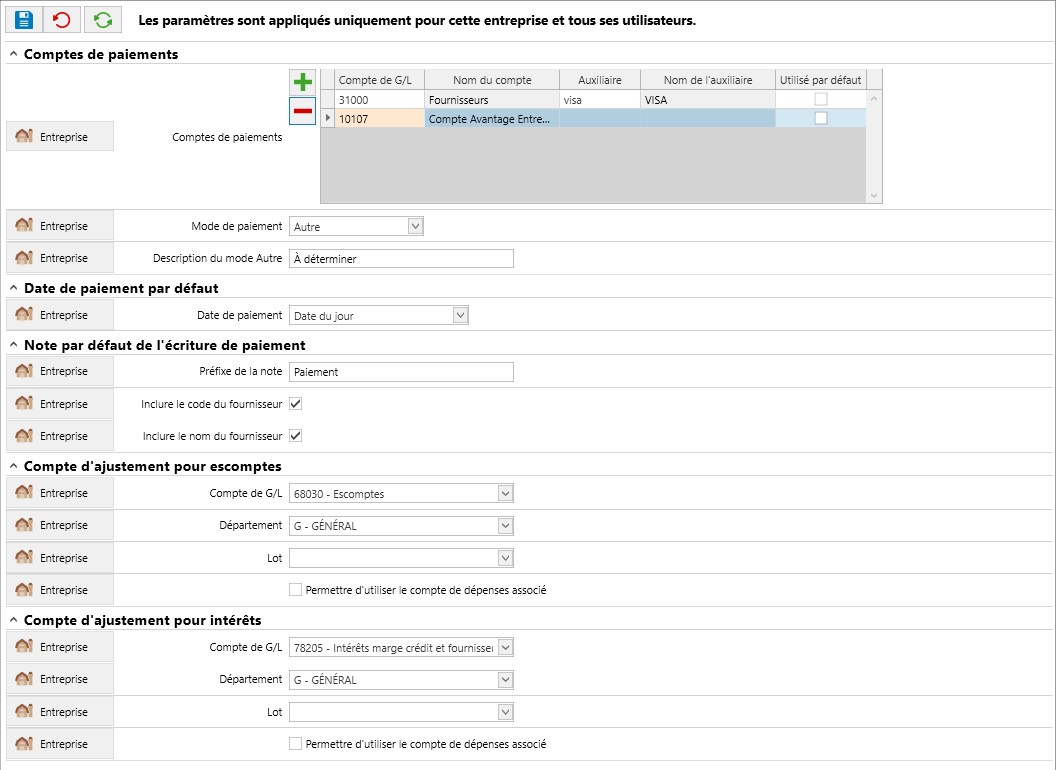Click the Nom du compte column header
This screenshot has width=1056, height=770.
click(492, 79)
